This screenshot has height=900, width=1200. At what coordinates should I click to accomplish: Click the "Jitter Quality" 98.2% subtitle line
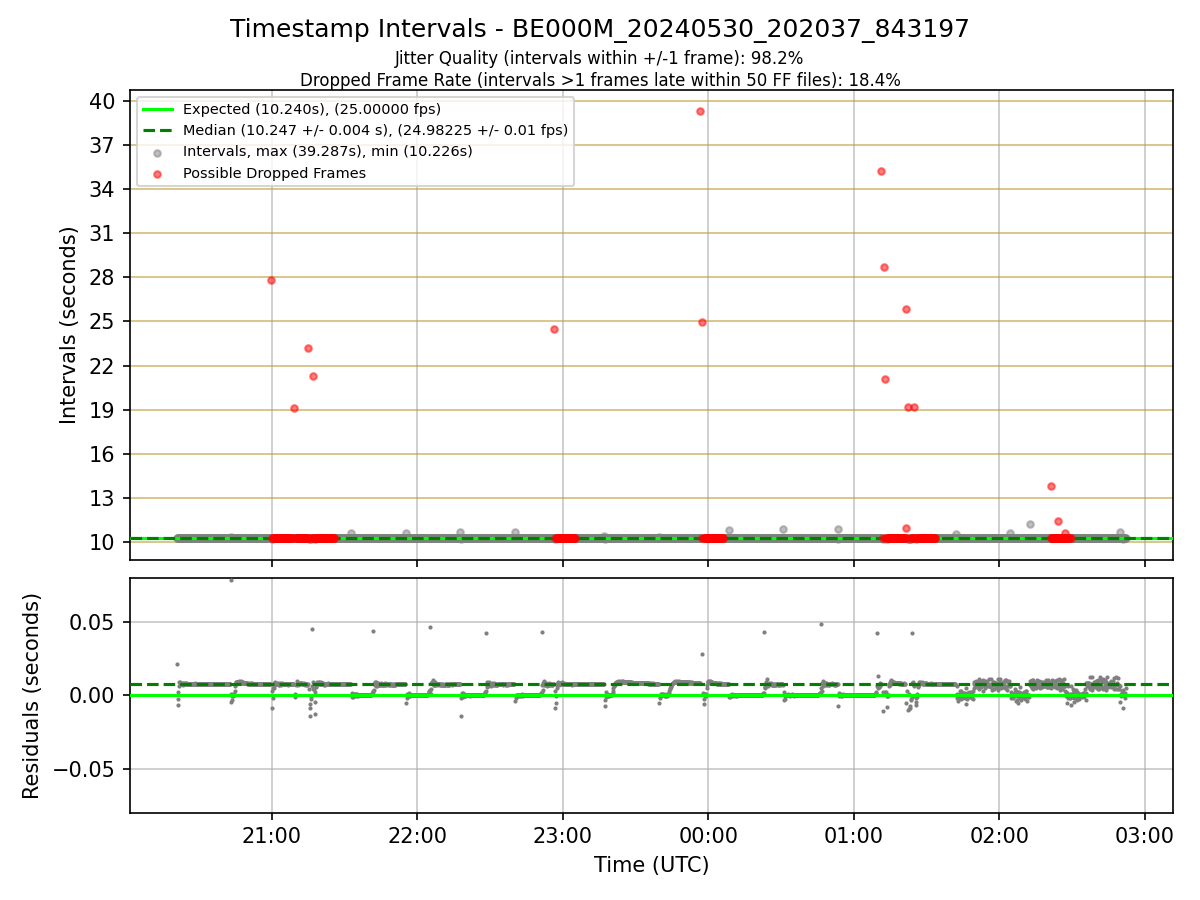click(599, 59)
